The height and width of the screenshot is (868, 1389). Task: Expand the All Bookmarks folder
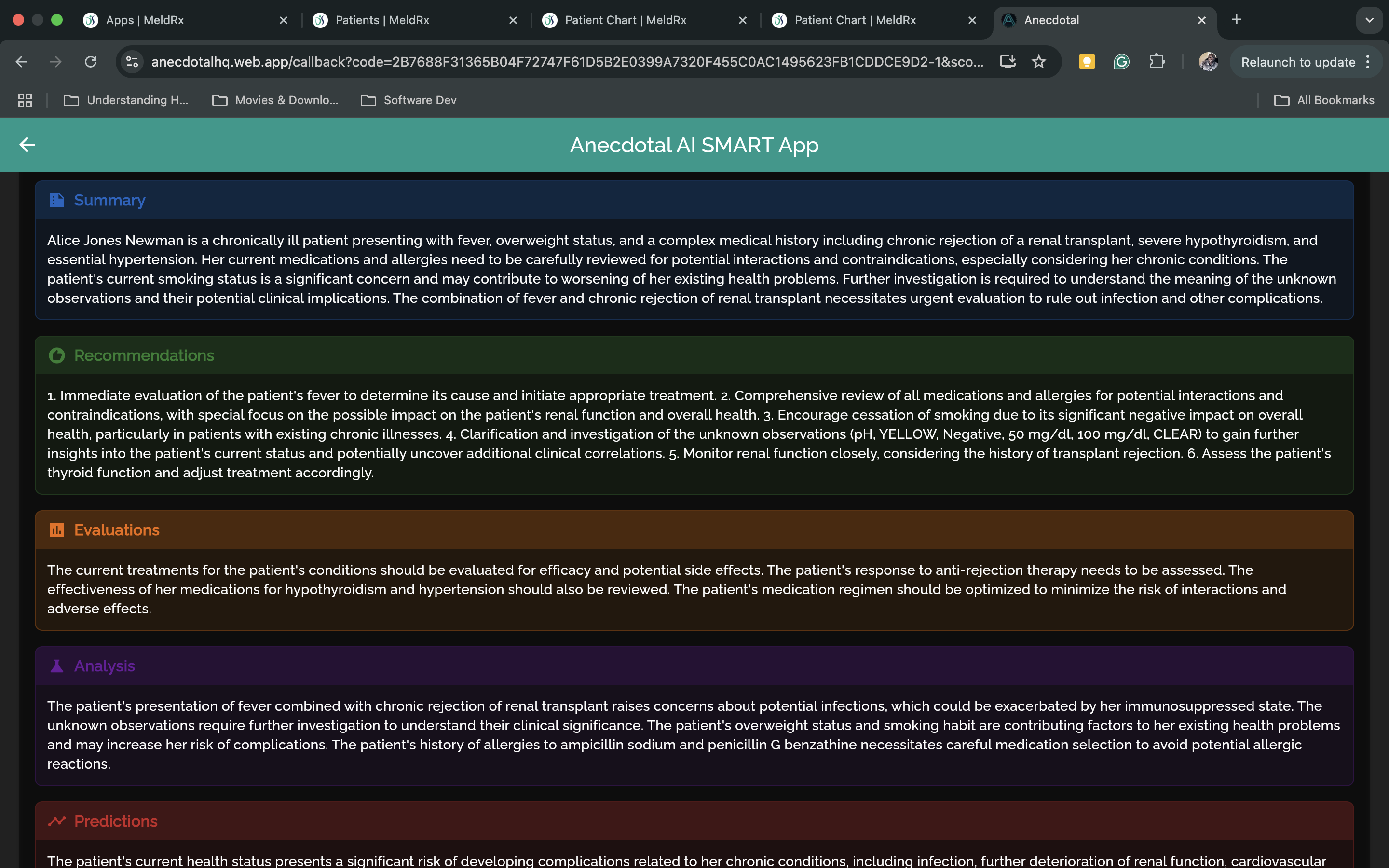click(1324, 100)
